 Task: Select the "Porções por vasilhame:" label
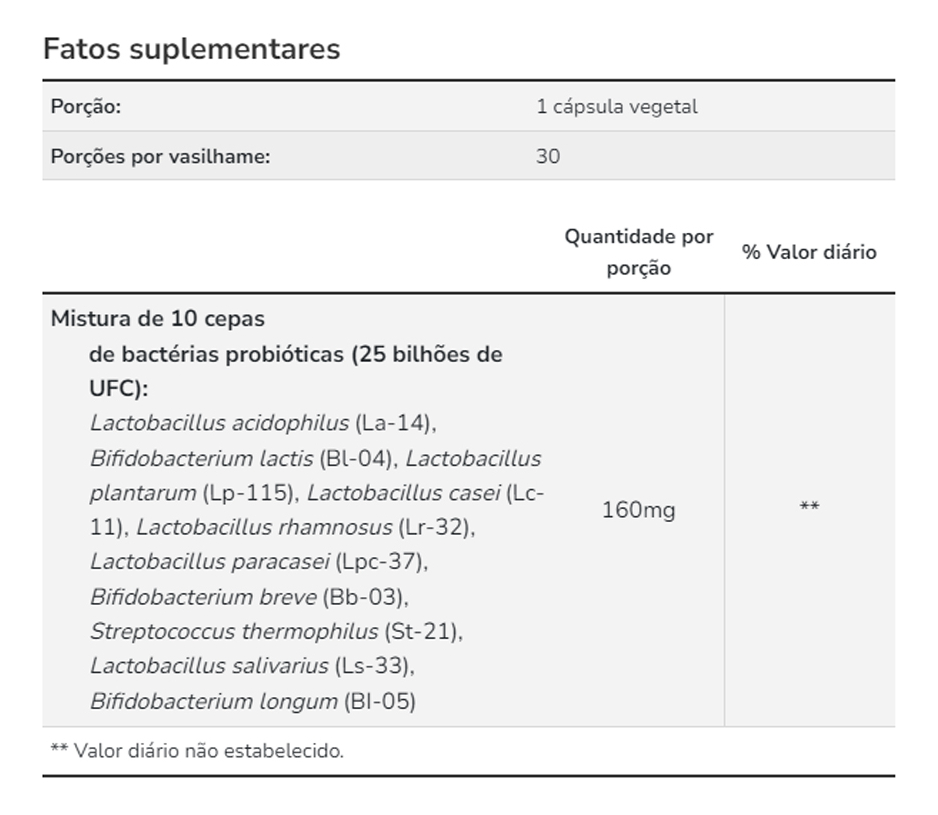(x=161, y=157)
